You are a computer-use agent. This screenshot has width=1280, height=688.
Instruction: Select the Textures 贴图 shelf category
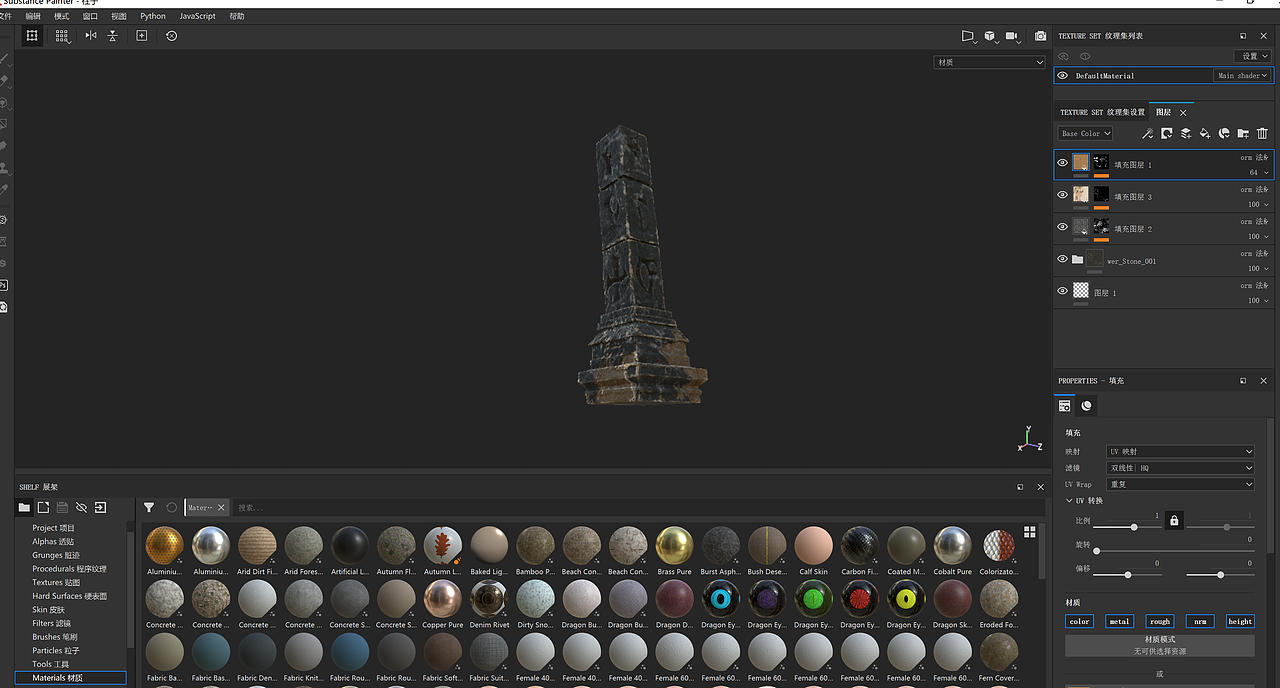56,582
